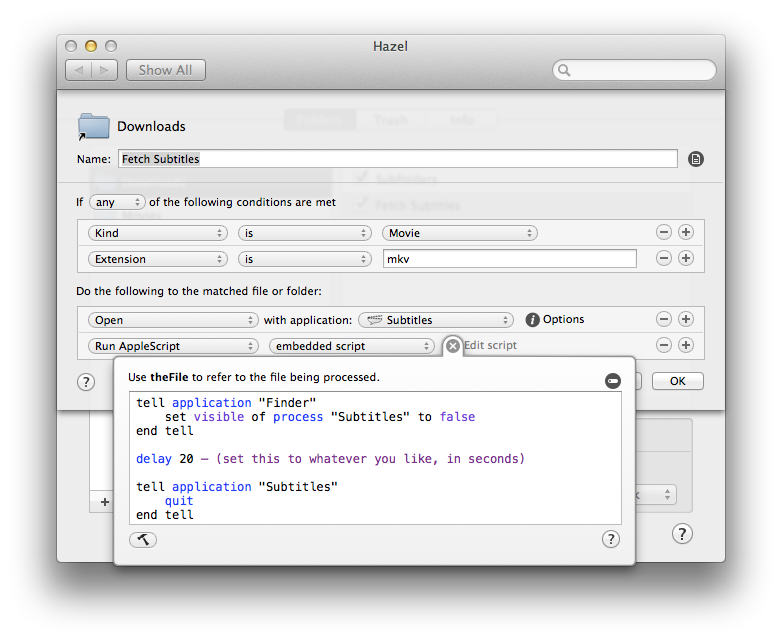
Task: Open the embedded script dropdown
Action: (x=352, y=346)
